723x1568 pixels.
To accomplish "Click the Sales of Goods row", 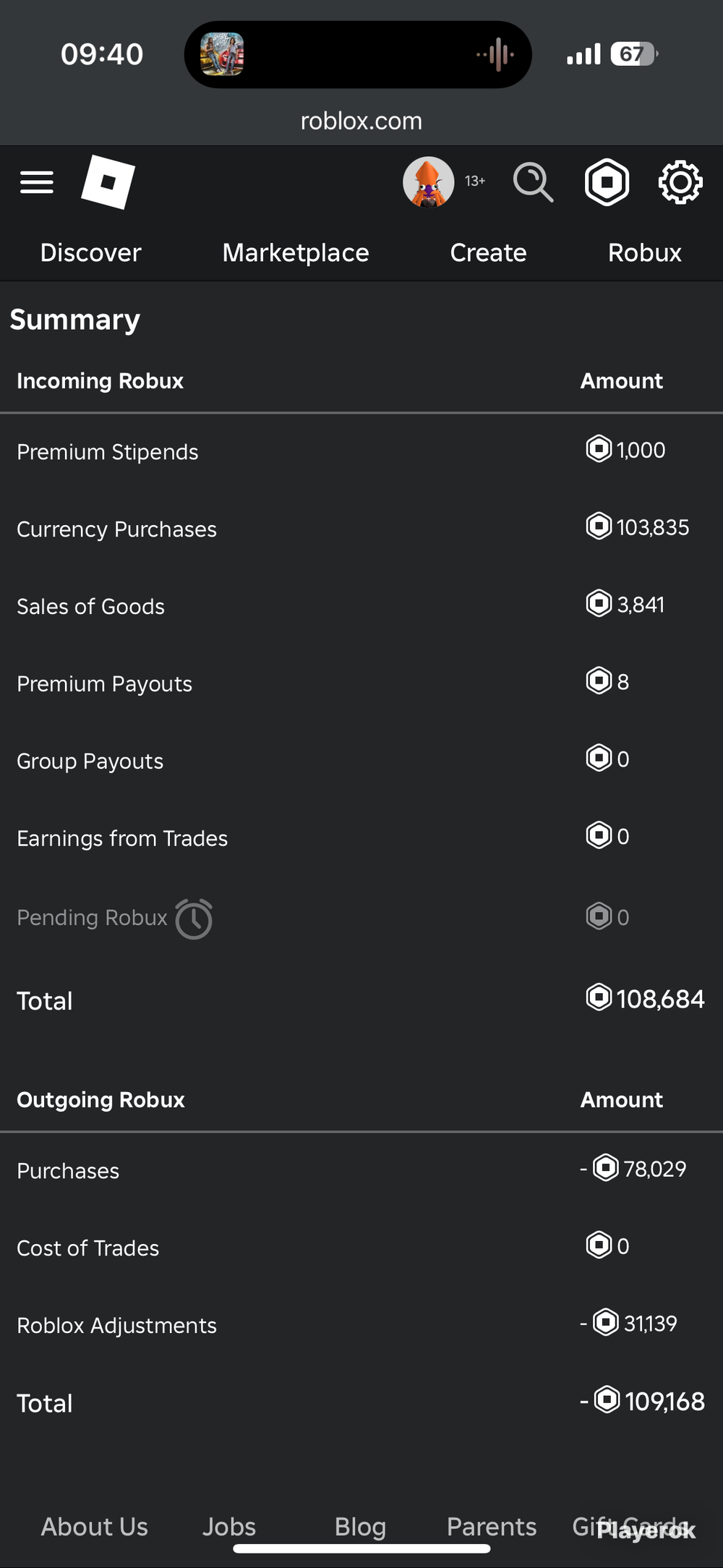I will [361, 605].
